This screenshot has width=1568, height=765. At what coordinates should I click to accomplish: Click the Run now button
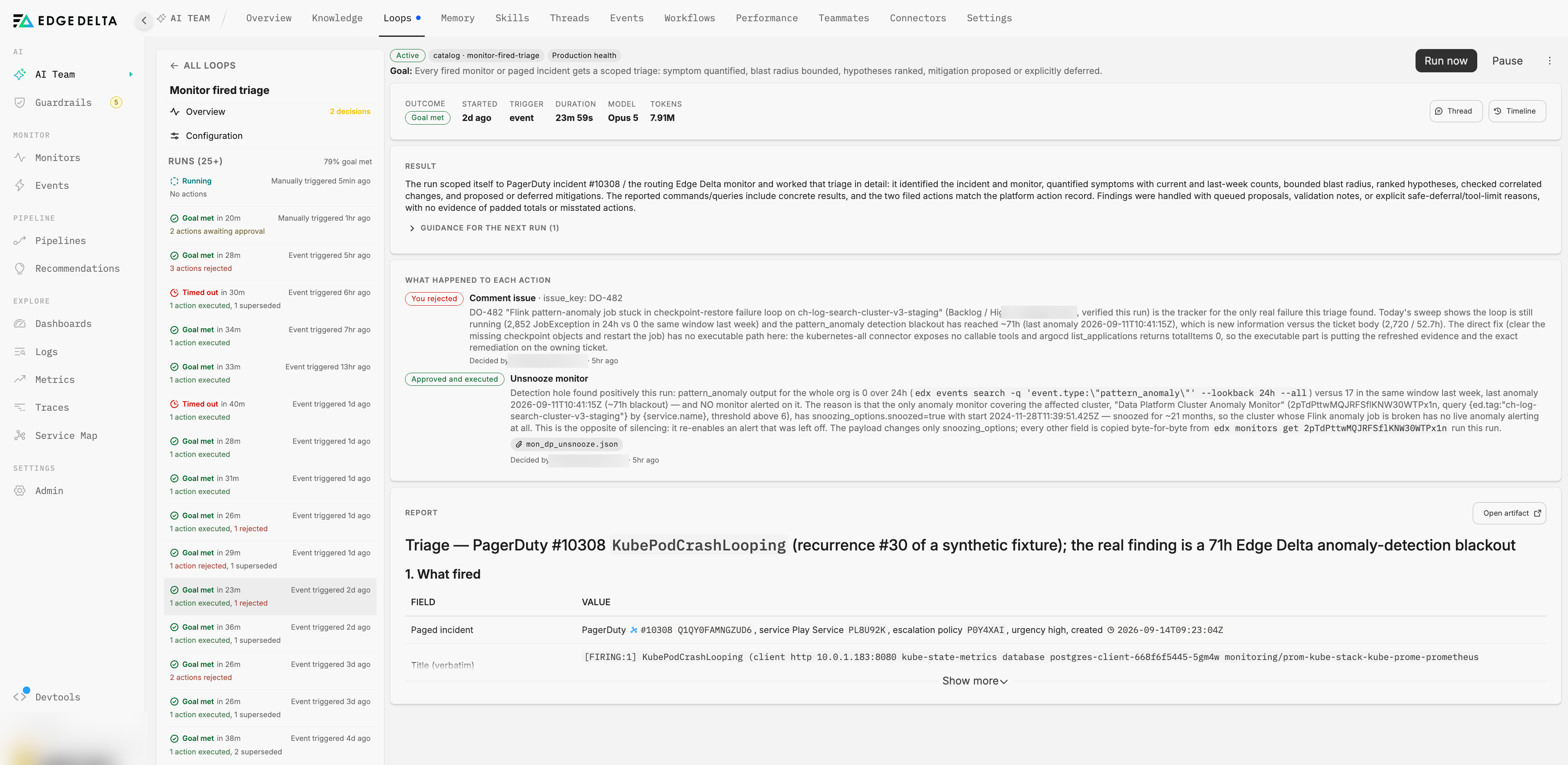1446,61
